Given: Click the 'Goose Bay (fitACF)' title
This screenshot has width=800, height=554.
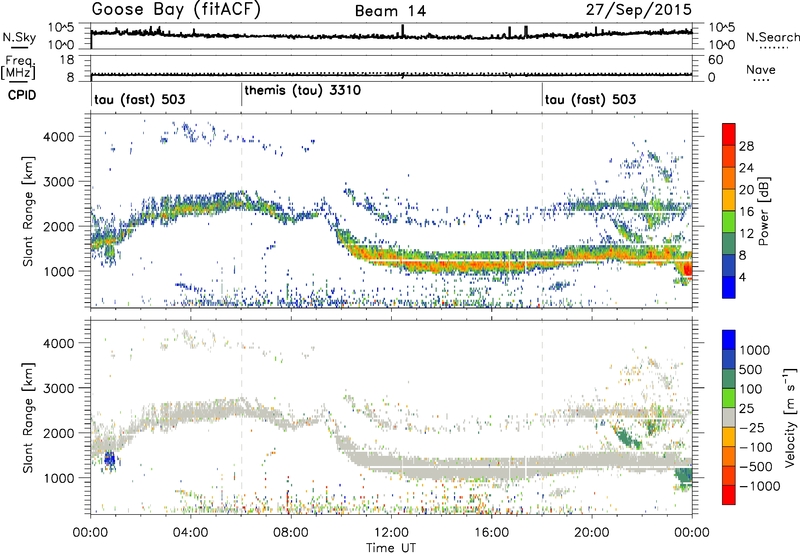Looking at the screenshot, I should [x=176, y=10].
